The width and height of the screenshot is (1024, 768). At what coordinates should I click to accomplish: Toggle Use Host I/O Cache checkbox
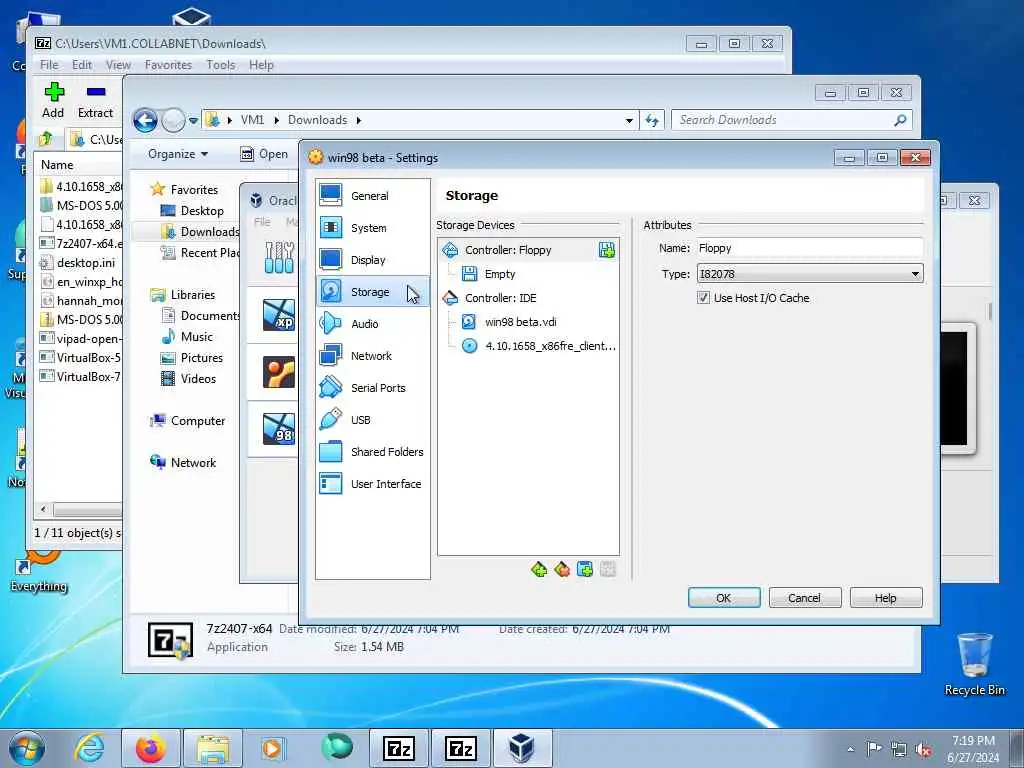(x=703, y=298)
